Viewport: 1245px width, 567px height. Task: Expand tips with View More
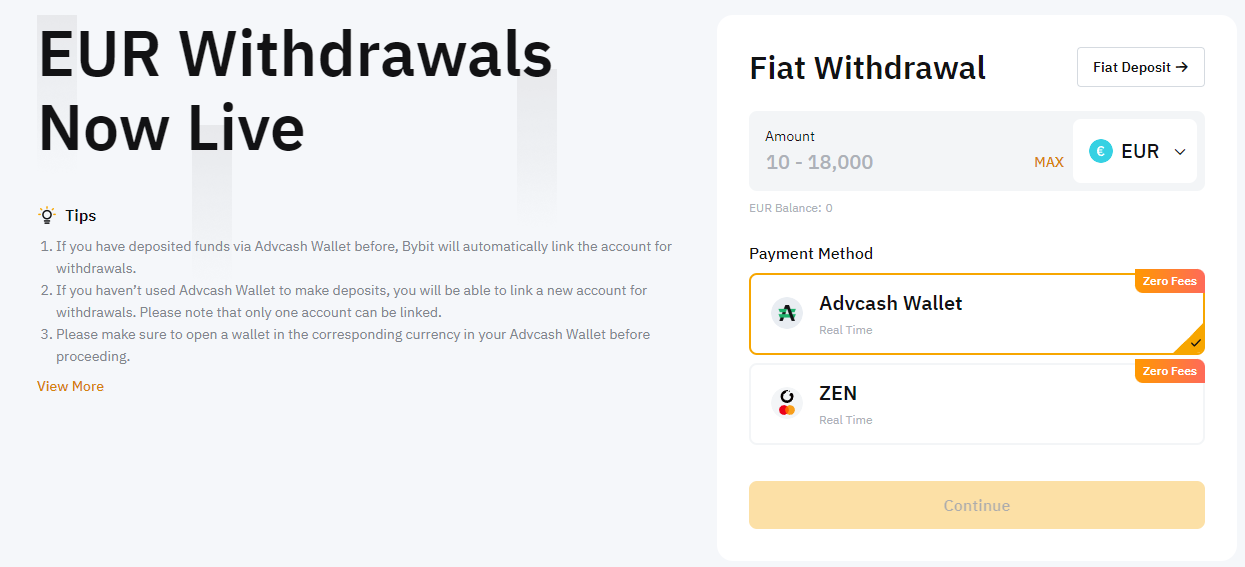click(x=70, y=386)
